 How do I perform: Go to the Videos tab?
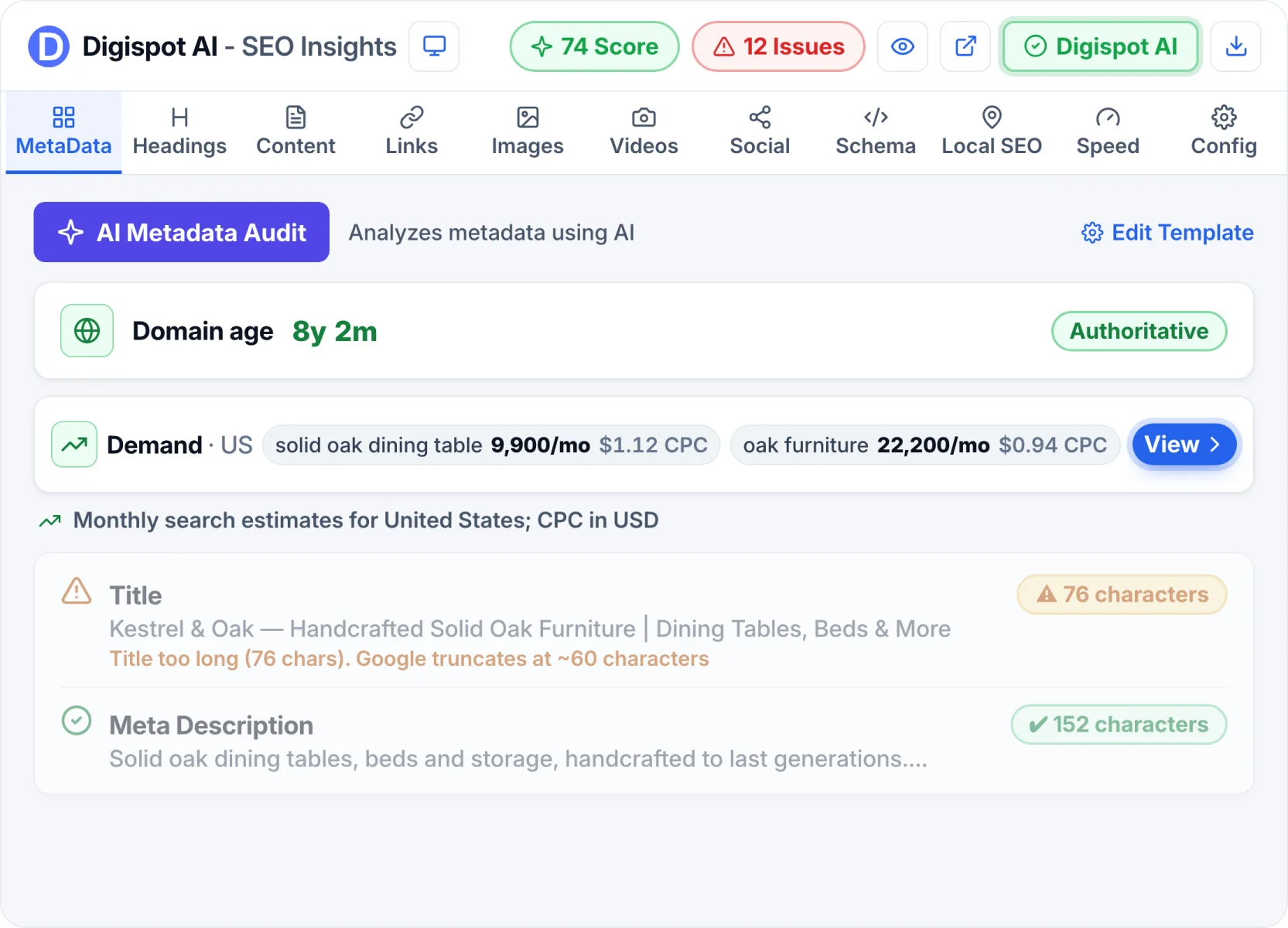pos(644,132)
